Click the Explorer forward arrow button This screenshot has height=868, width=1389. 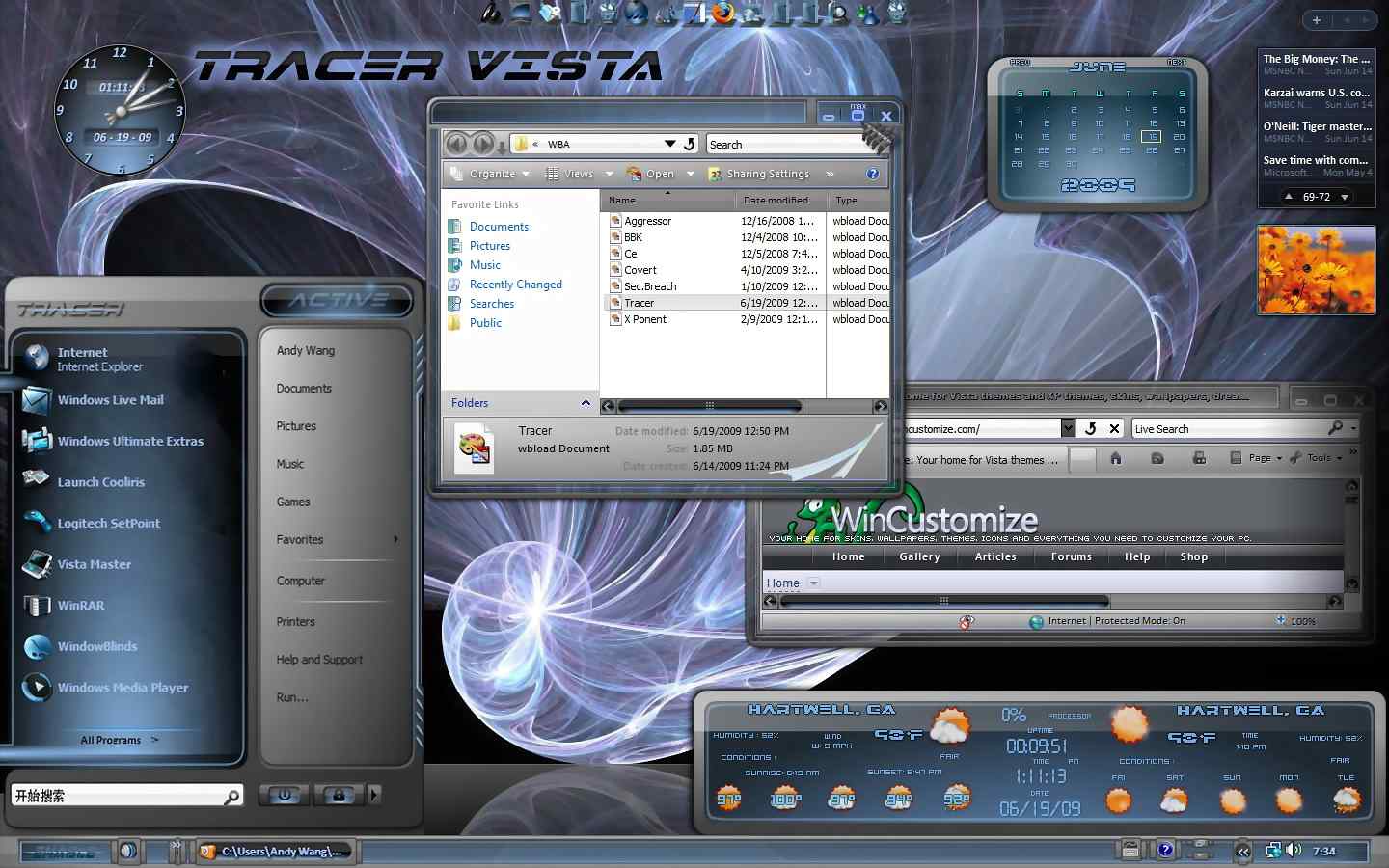tap(483, 144)
